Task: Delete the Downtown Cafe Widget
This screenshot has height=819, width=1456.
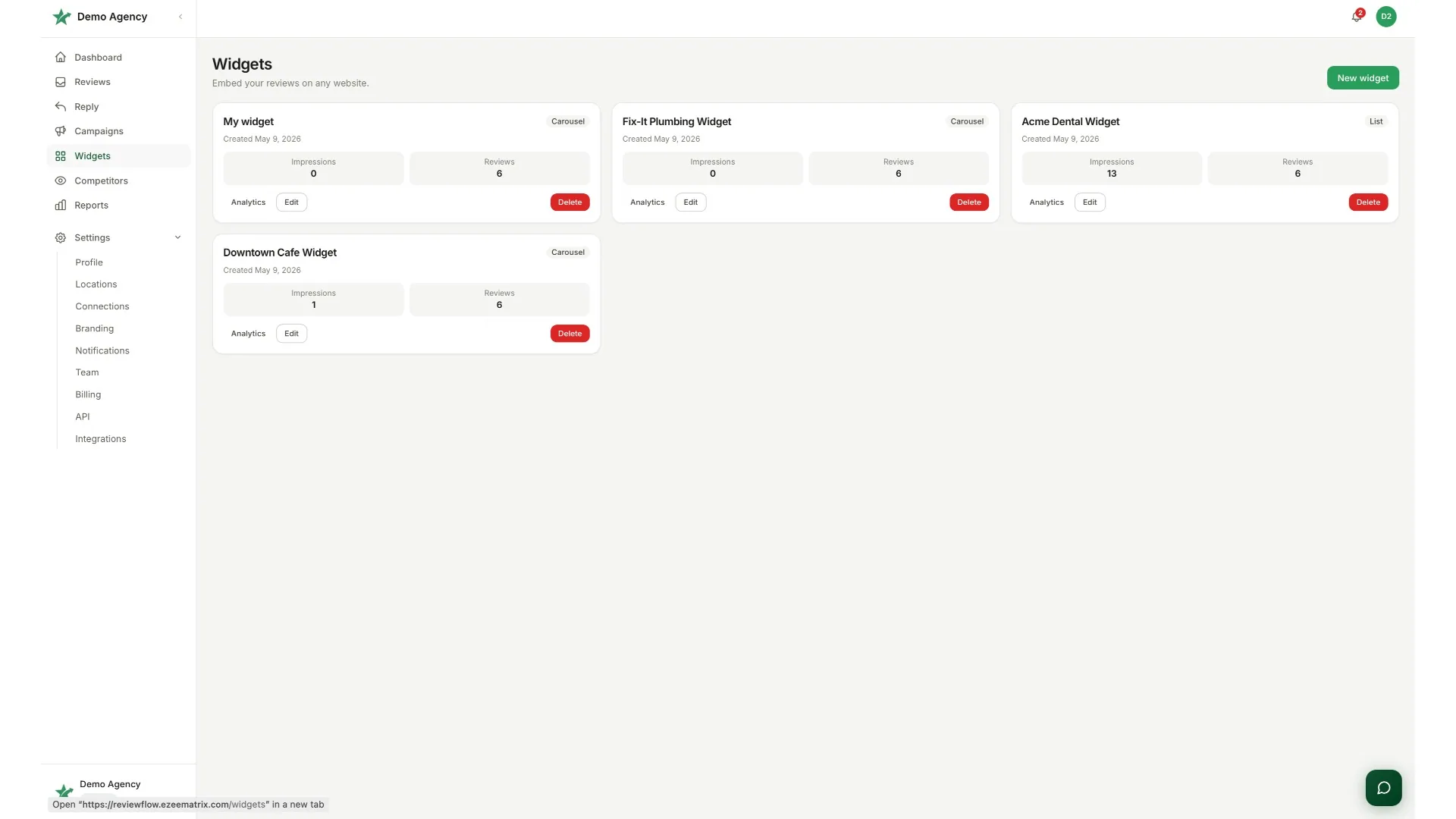Action: pos(570,334)
